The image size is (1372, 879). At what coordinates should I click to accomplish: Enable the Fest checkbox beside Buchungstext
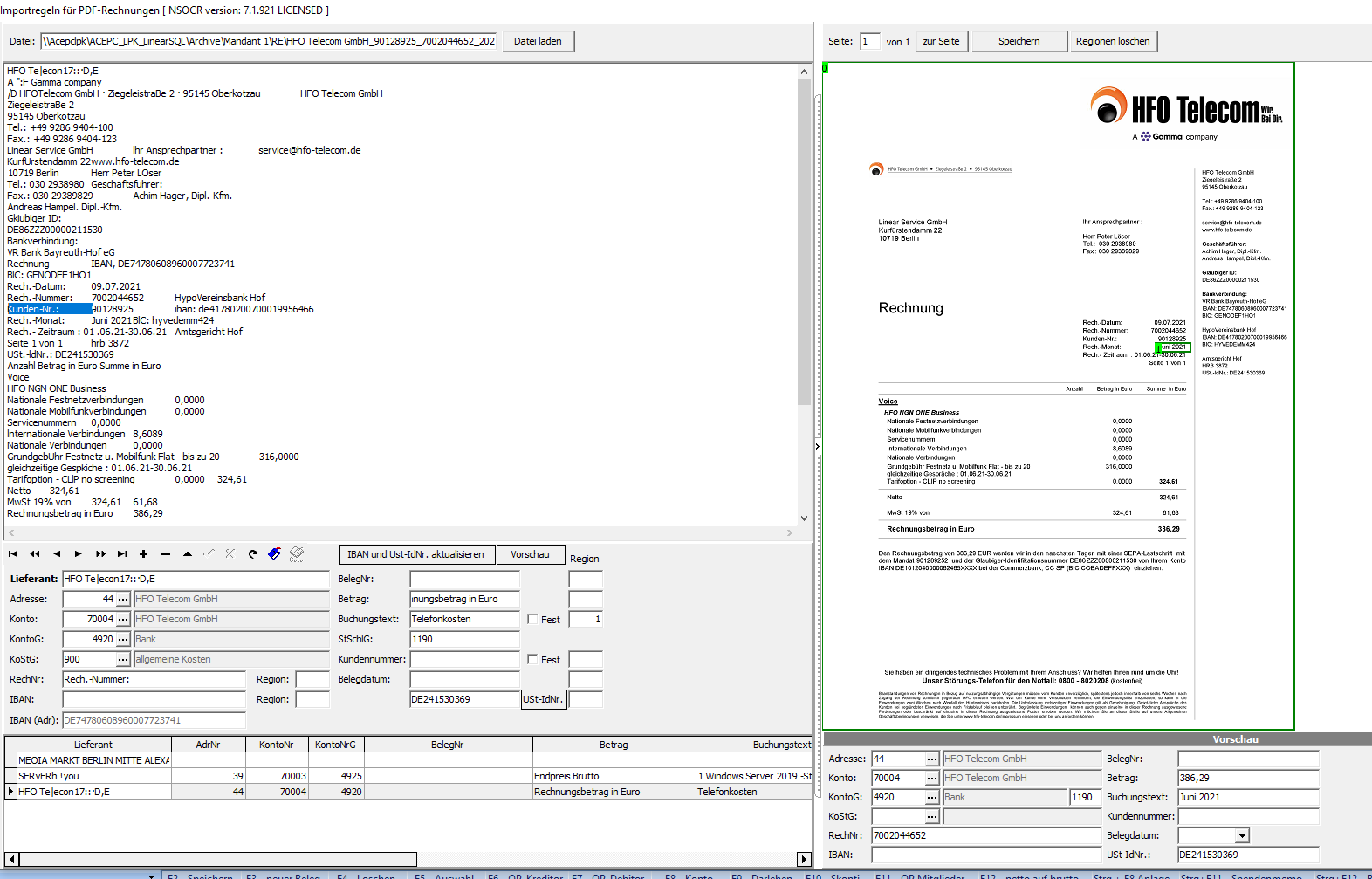[532, 619]
